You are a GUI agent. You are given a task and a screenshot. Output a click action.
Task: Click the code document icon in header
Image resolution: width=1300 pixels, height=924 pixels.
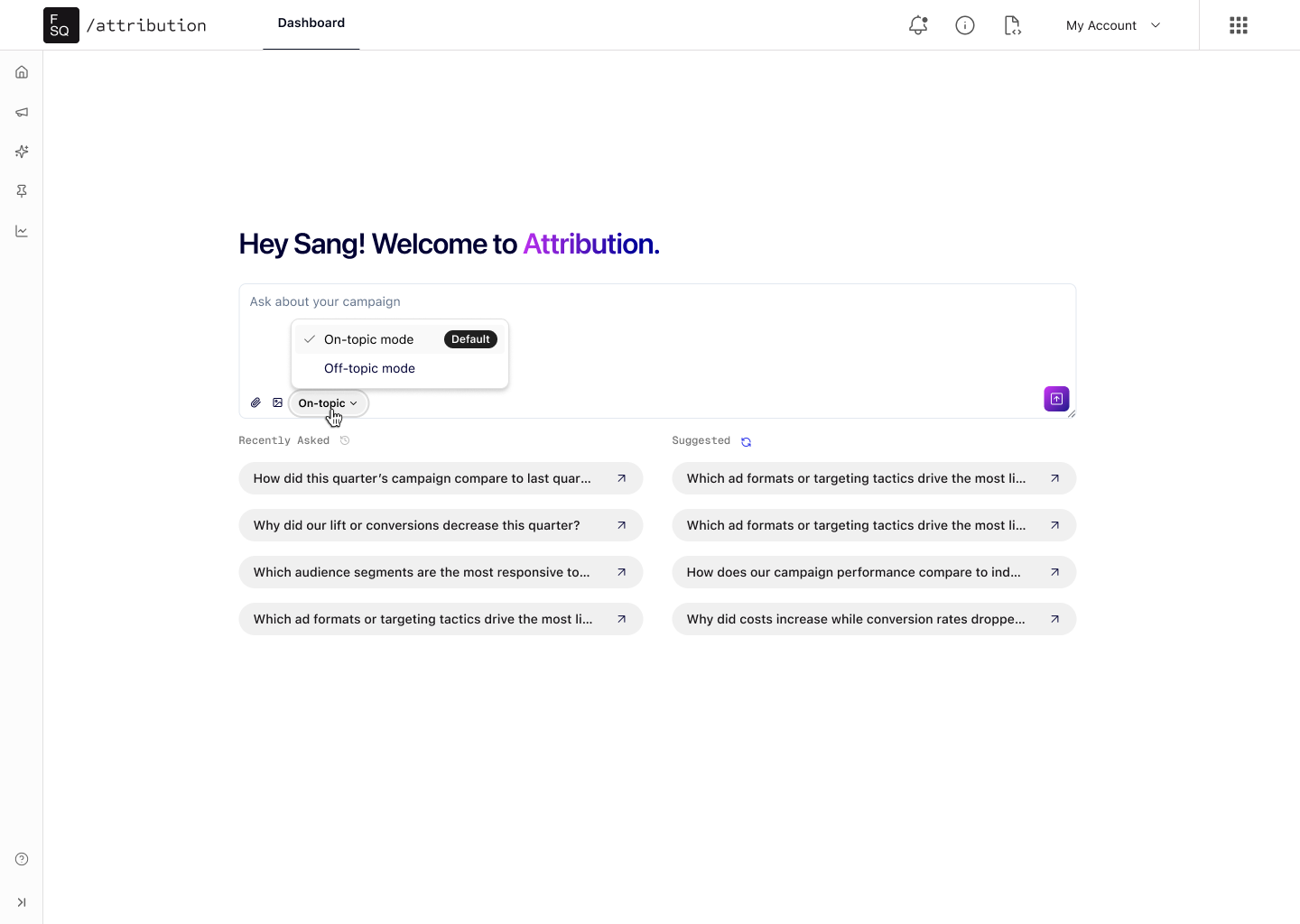pyautogui.click(x=1012, y=25)
